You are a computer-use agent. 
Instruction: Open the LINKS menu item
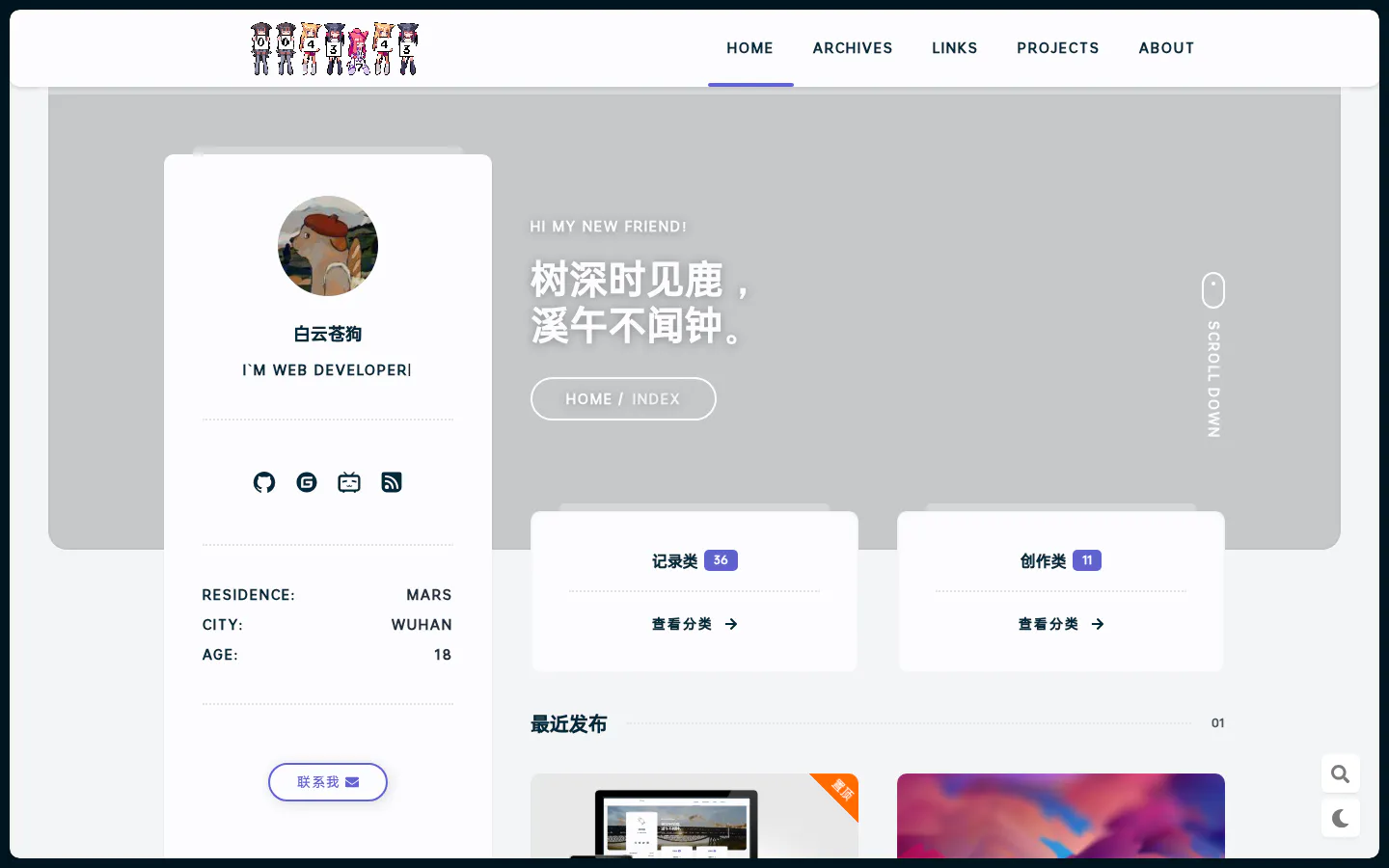pyautogui.click(x=955, y=48)
